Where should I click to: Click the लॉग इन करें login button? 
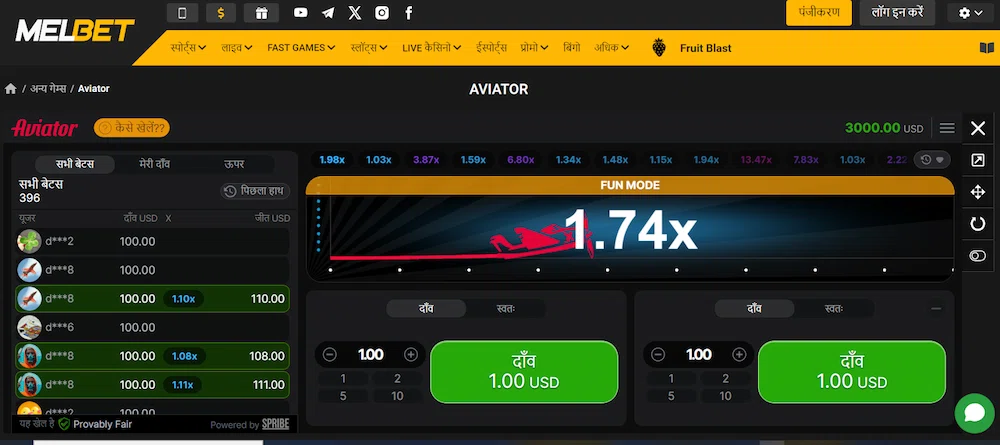pos(897,13)
